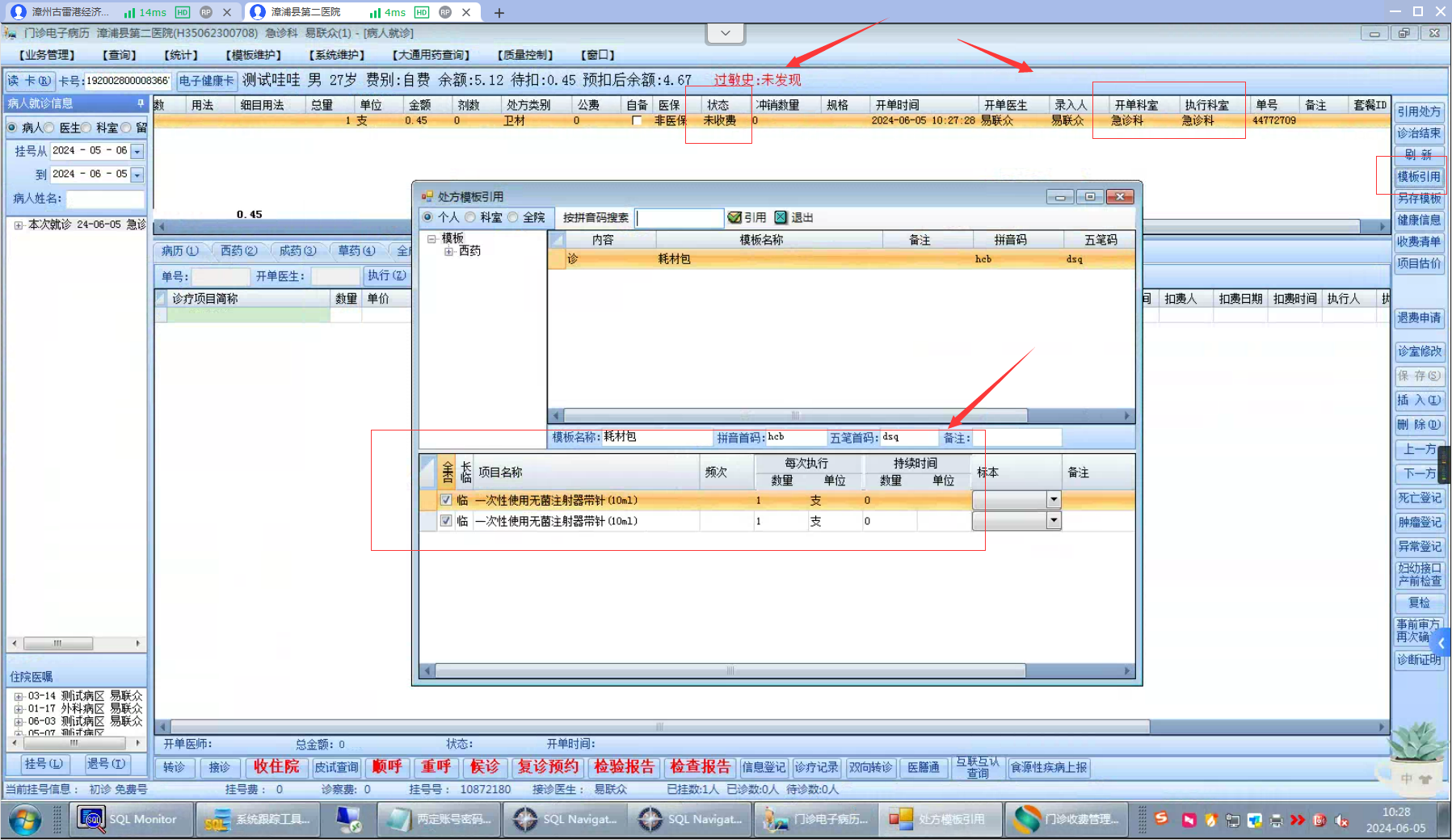The width and height of the screenshot is (1452, 840).
Task: Open the 【业务管理】 menu
Action: pyautogui.click(x=47, y=55)
